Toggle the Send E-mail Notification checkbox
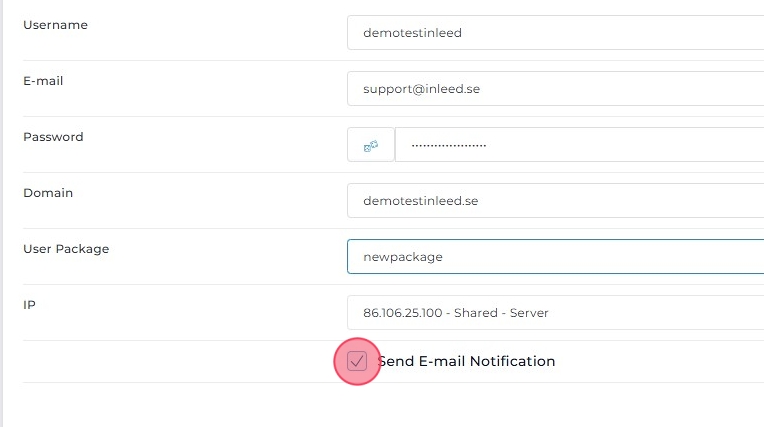The image size is (764, 427). pyautogui.click(x=357, y=361)
